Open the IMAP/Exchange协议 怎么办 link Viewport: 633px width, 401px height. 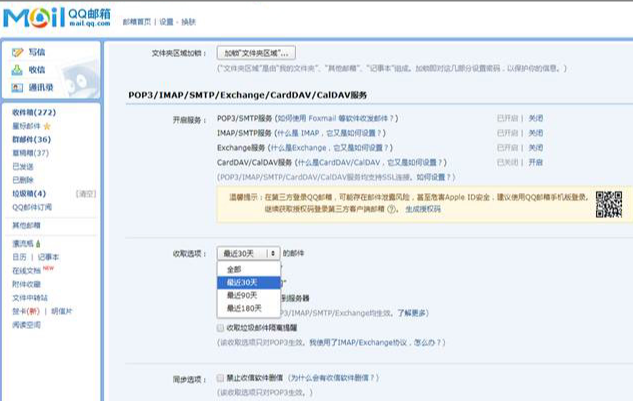(376, 342)
